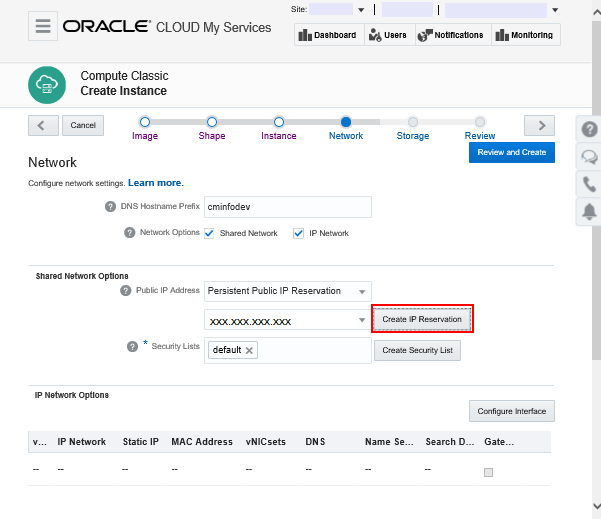Click the help question mark sidebar icon
Screen dimensions: 601x519
coord(589,129)
